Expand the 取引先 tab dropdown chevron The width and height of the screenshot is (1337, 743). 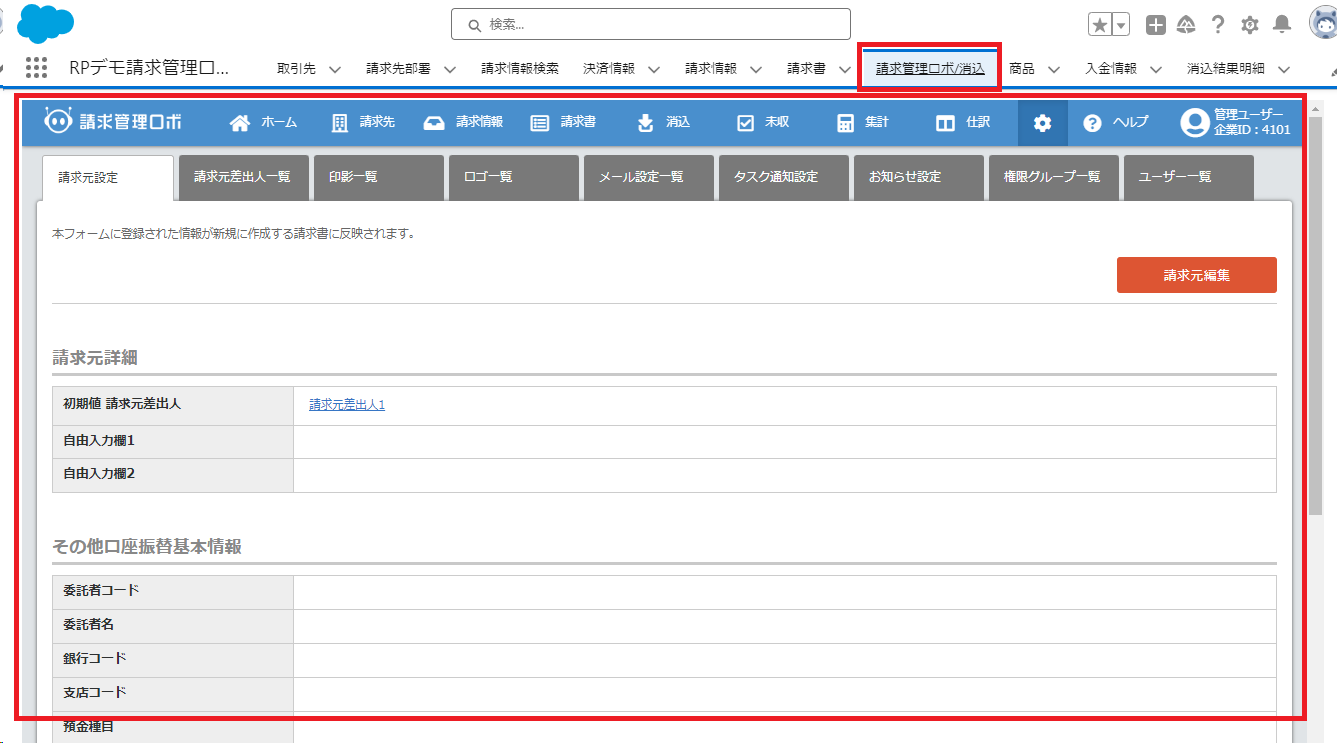pos(335,69)
